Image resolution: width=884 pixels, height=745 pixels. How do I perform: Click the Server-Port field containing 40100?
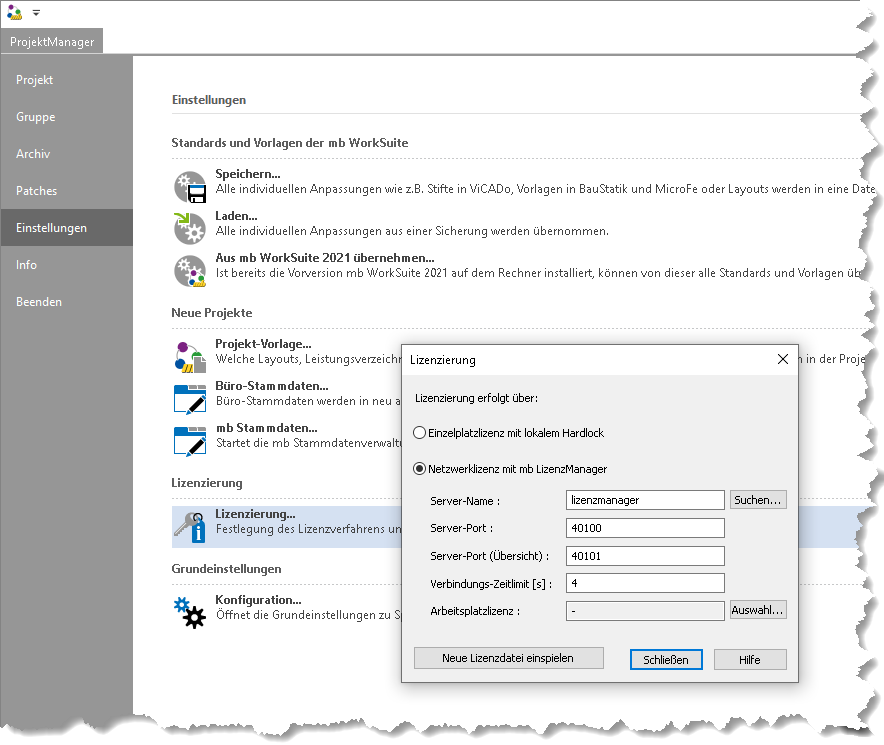tap(645, 528)
